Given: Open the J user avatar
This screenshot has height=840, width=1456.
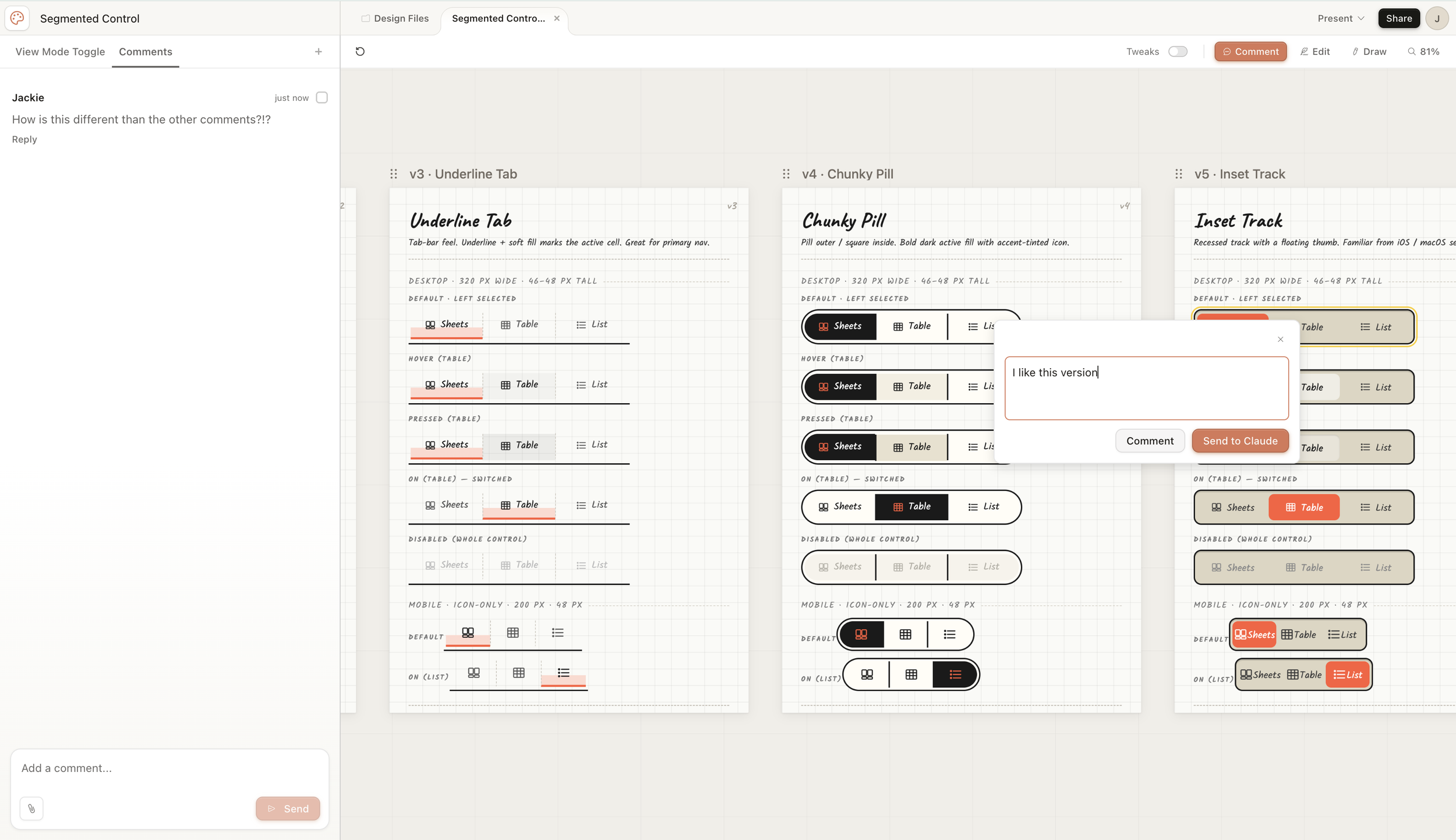Looking at the screenshot, I should [1437, 18].
